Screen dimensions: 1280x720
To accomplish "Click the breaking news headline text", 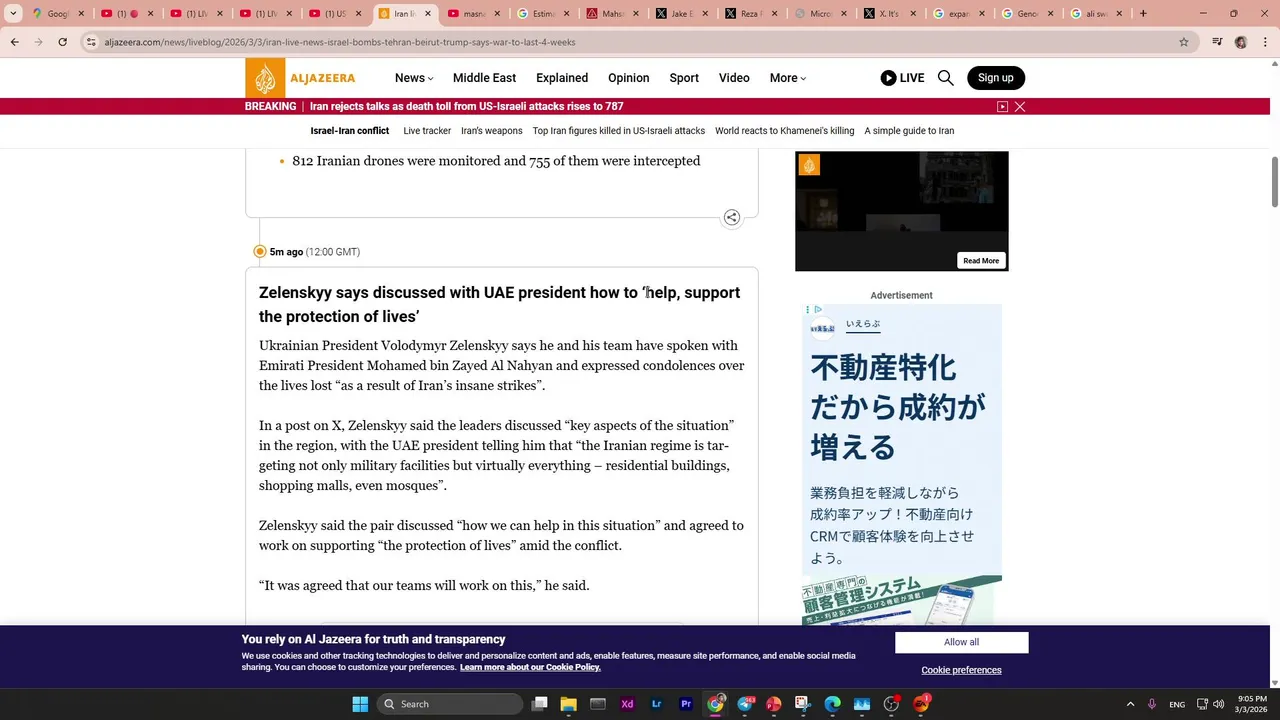I will pos(466,106).
